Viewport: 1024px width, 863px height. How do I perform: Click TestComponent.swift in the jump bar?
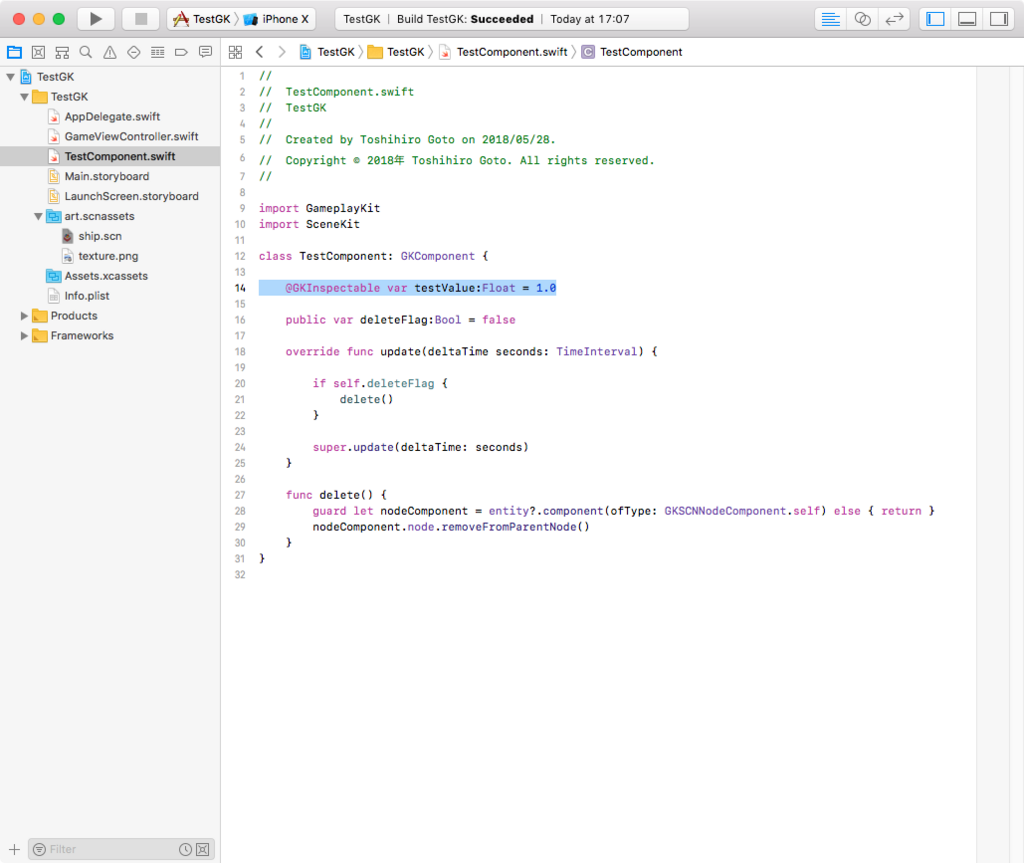coord(504,52)
